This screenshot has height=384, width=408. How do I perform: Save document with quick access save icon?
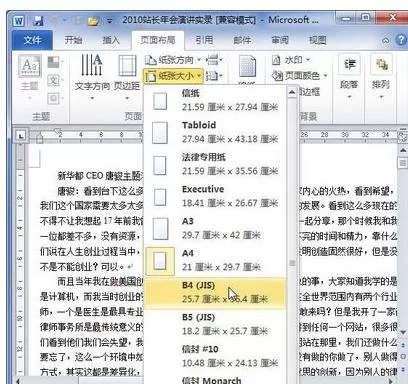point(39,21)
